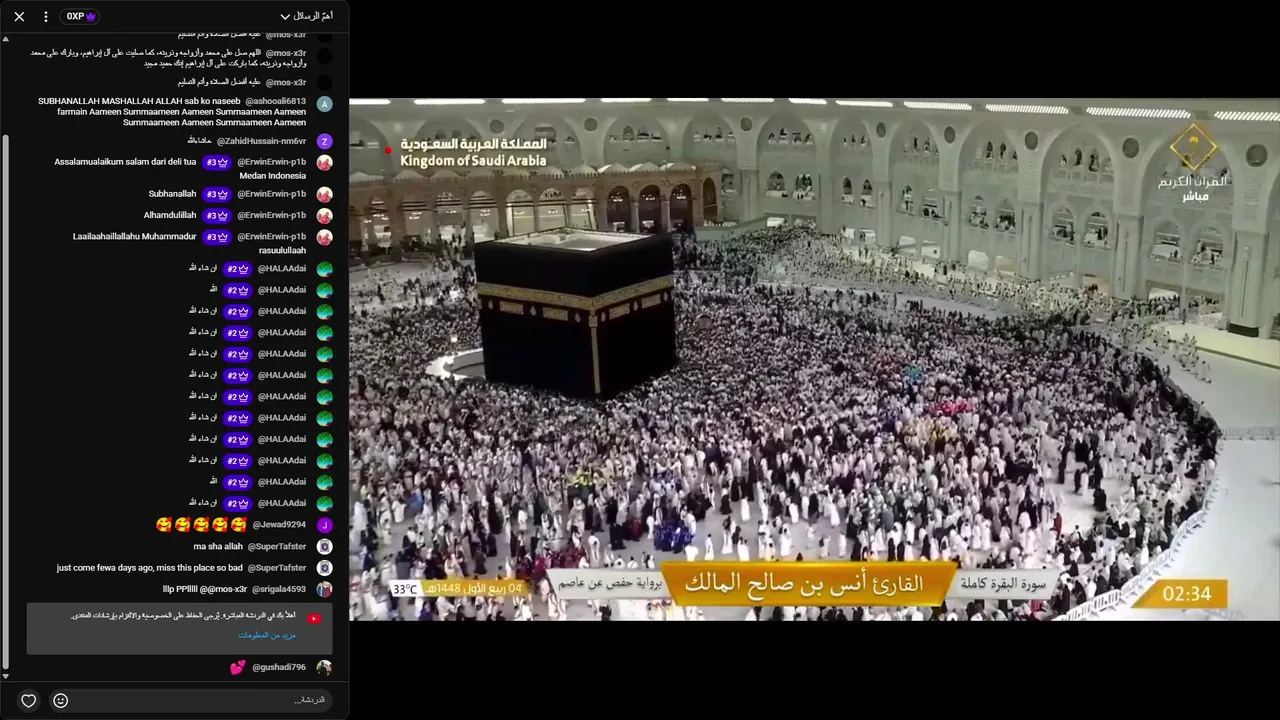Viewport: 1280px width, 720px height.
Task: Click #3 crown badge beside 'Subhanallah'
Action: pos(217,194)
